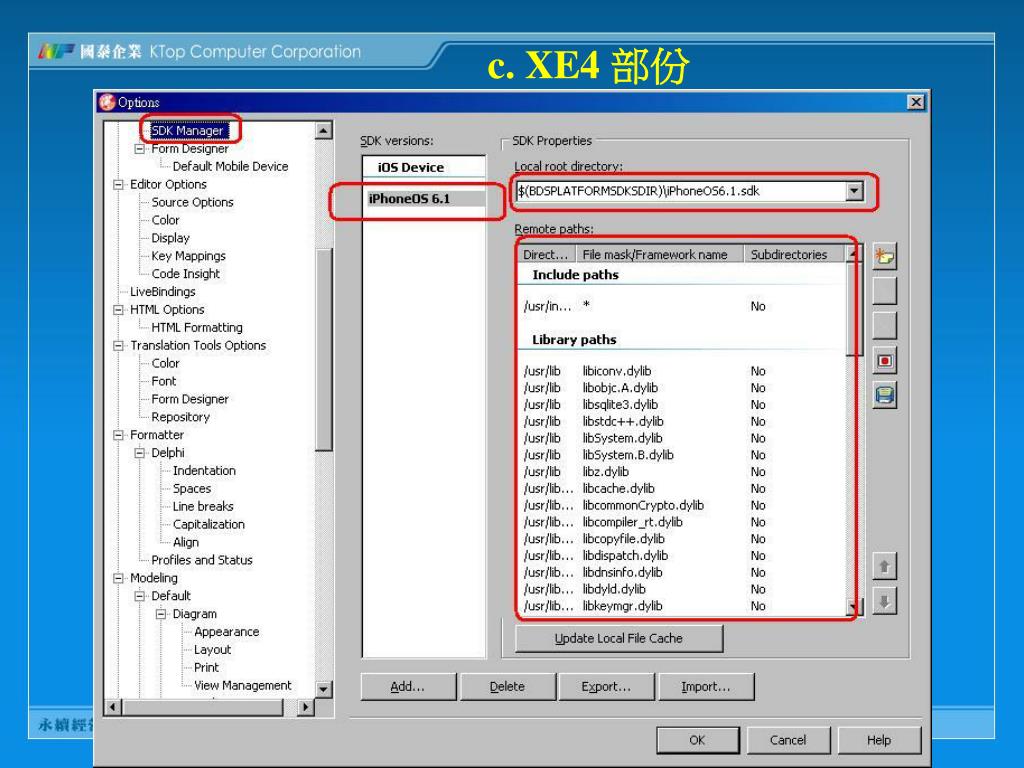Click the Export... button

(x=606, y=687)
